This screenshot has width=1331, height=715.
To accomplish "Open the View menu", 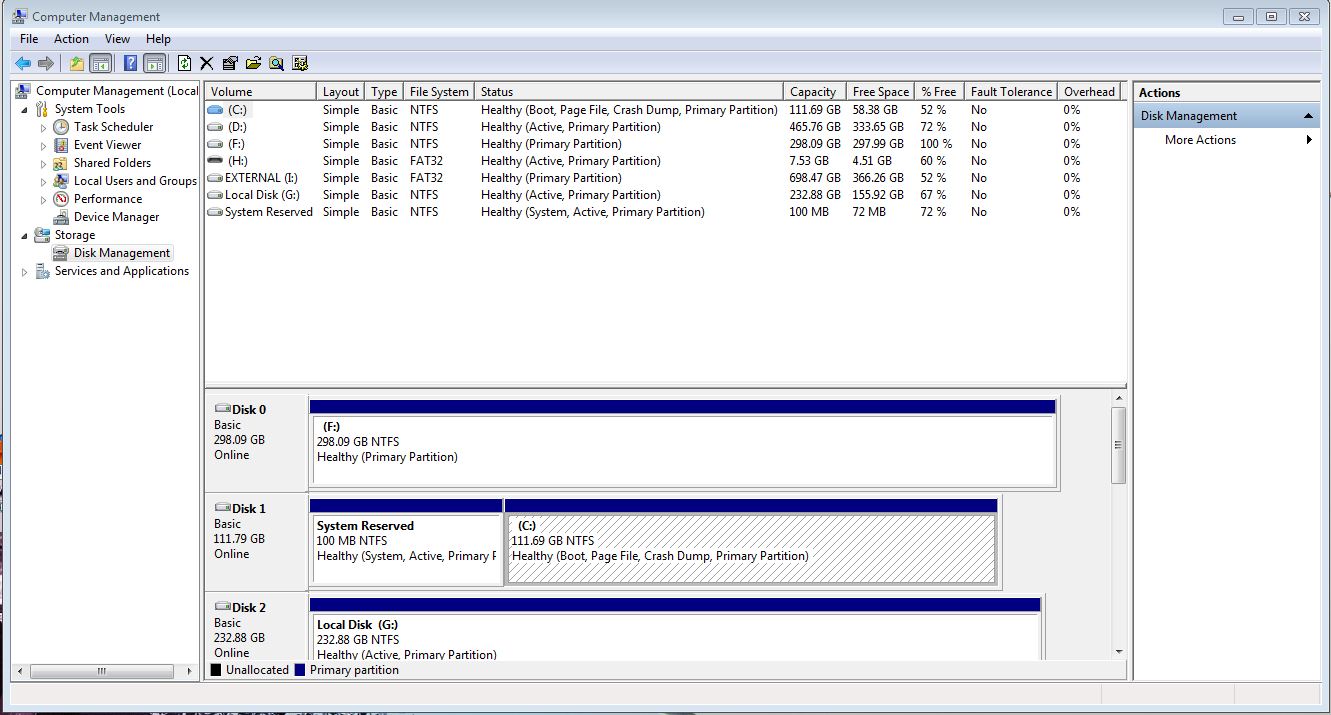I will pyautogui.click(x=117, y=39).
